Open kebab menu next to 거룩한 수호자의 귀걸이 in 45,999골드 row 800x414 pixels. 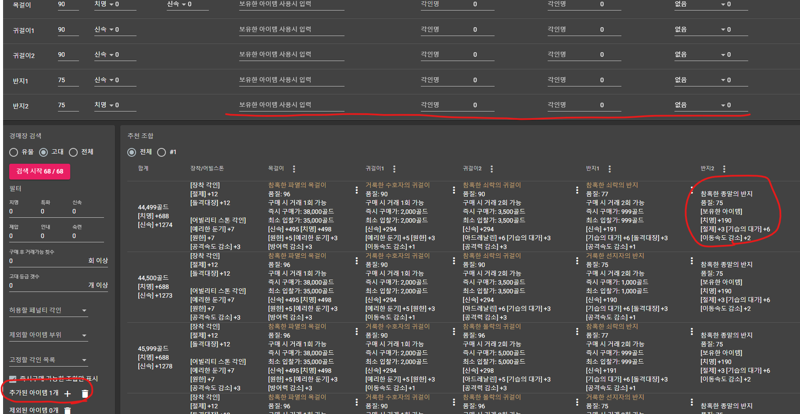coord(454,331)
